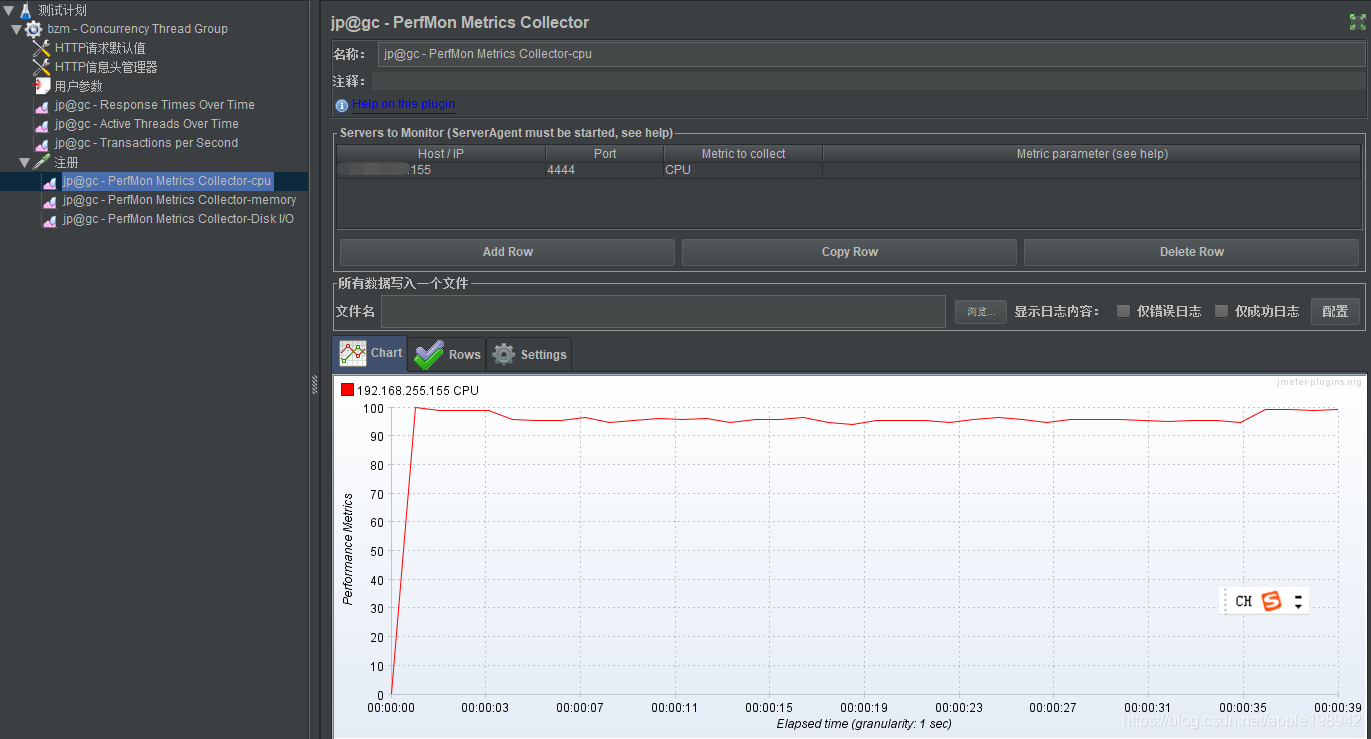Image resolution: width=1371 pixels, height=739 pixels.
Task: Click the Host IP cell ending in 155
Action: [441, 170]
